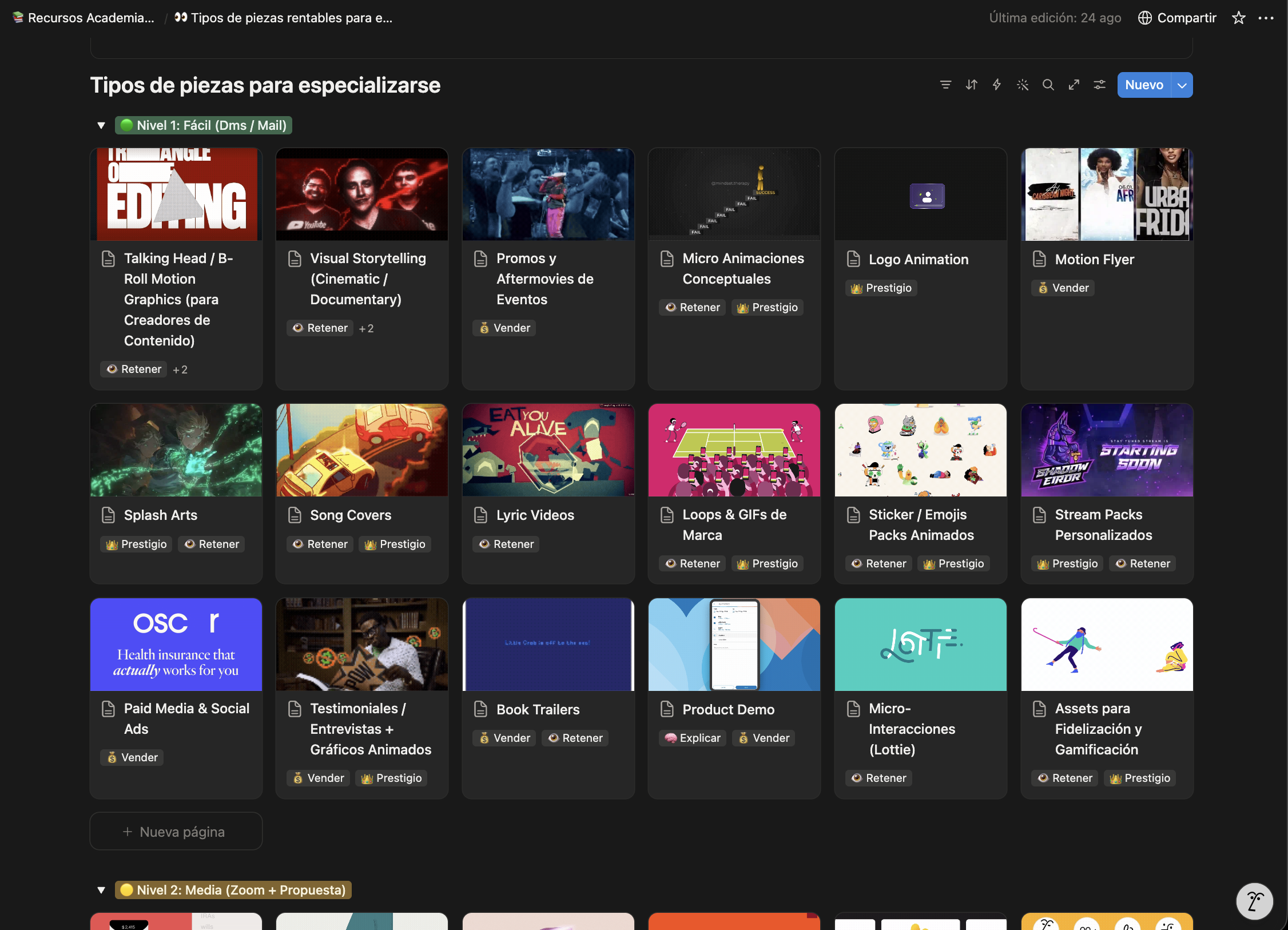Open database in full page expand icon
The width and height of the screenshot is (1288, 930).
(1074, 85)
